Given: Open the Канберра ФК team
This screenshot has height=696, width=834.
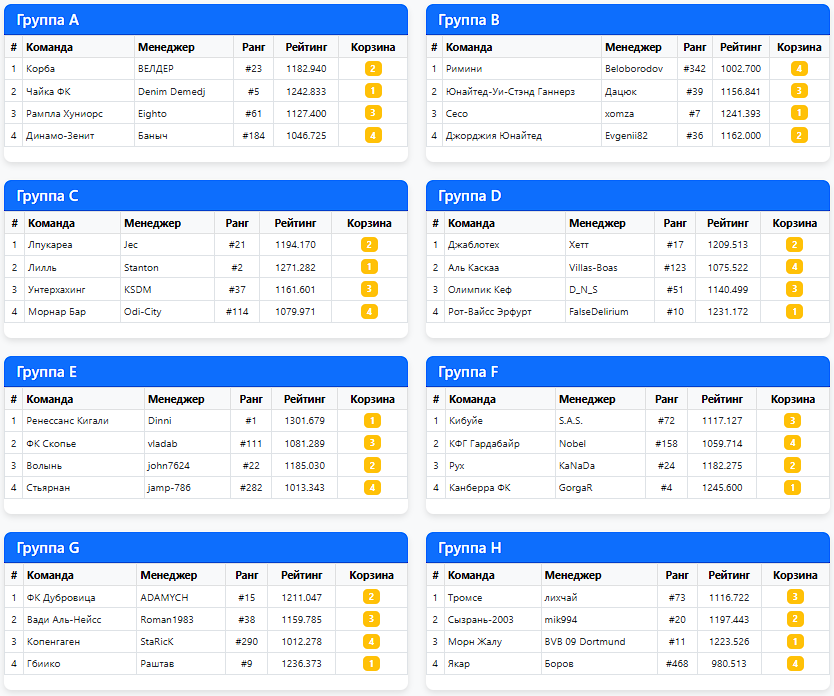Looking at the screenshot, I should 479,487.
